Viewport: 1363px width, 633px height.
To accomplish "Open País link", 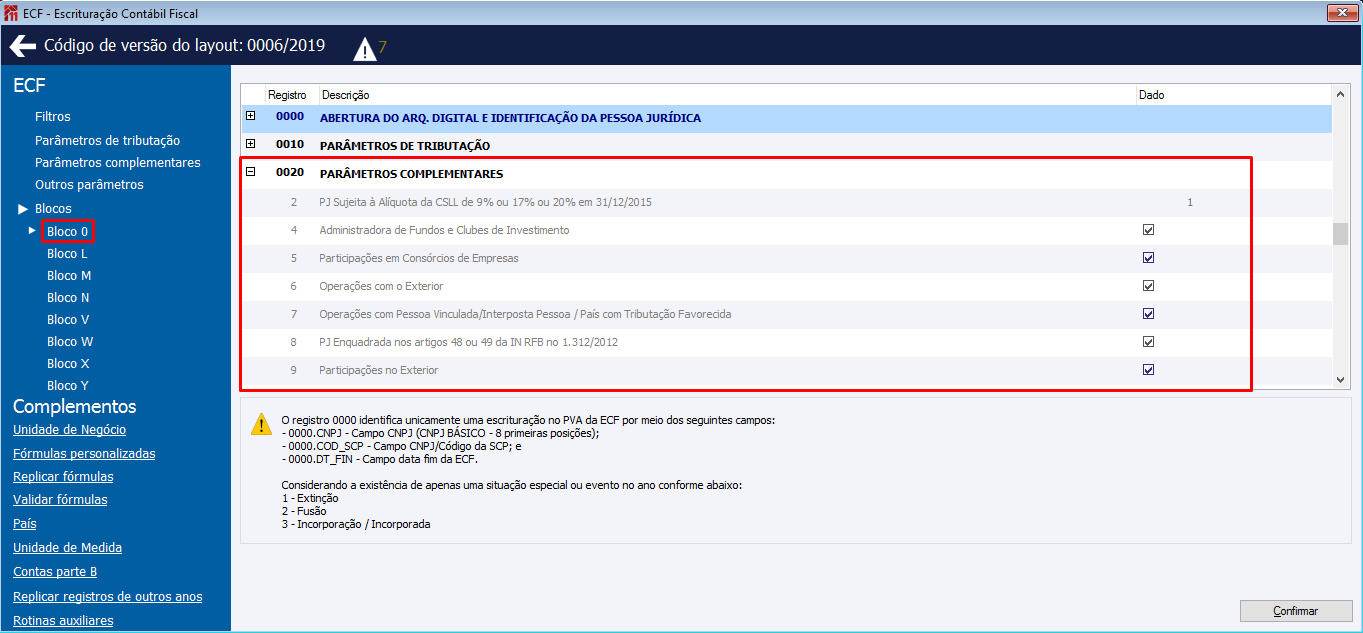I will point(25,524).
